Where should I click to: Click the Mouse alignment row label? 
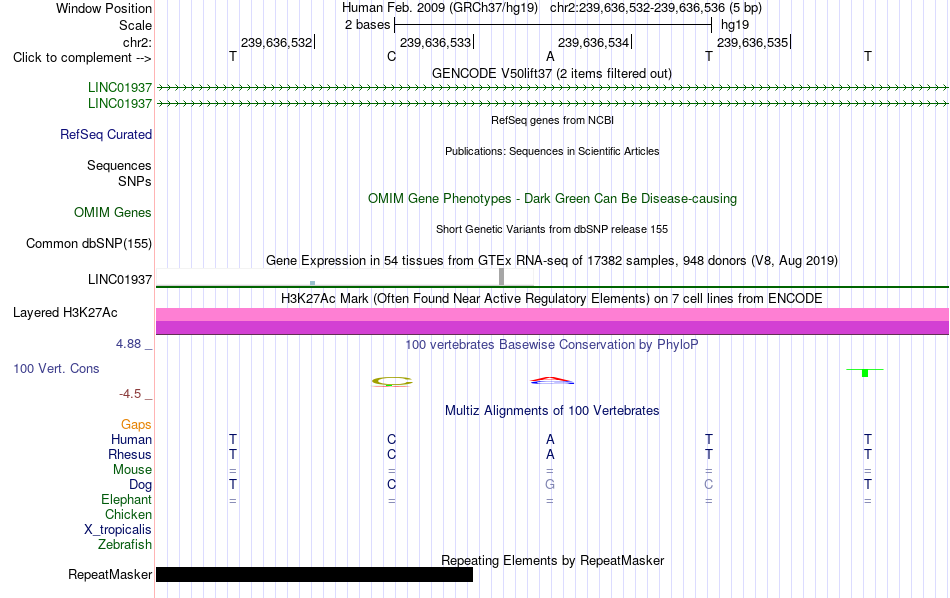coord(133,470)
